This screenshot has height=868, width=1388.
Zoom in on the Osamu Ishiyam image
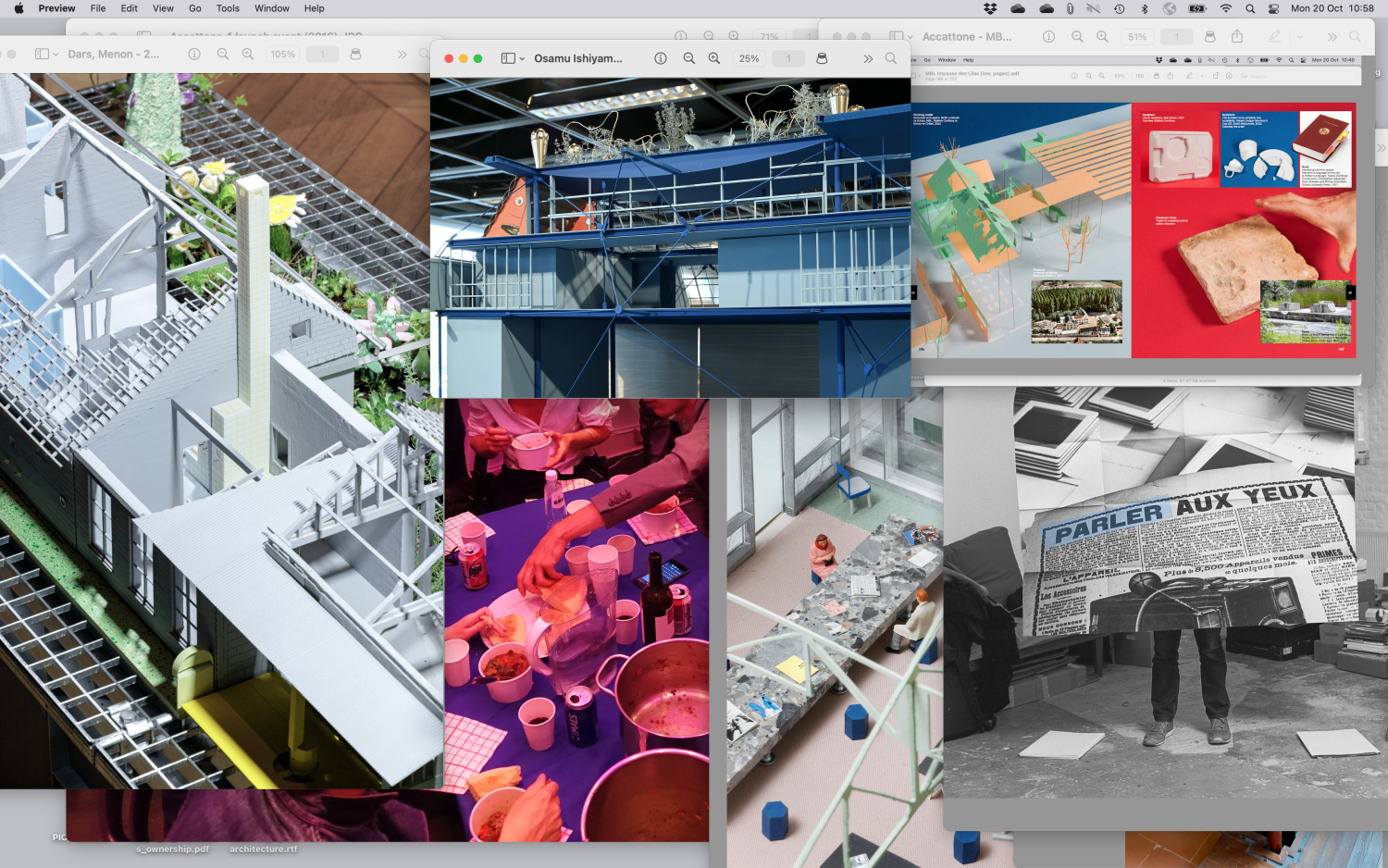714,58
